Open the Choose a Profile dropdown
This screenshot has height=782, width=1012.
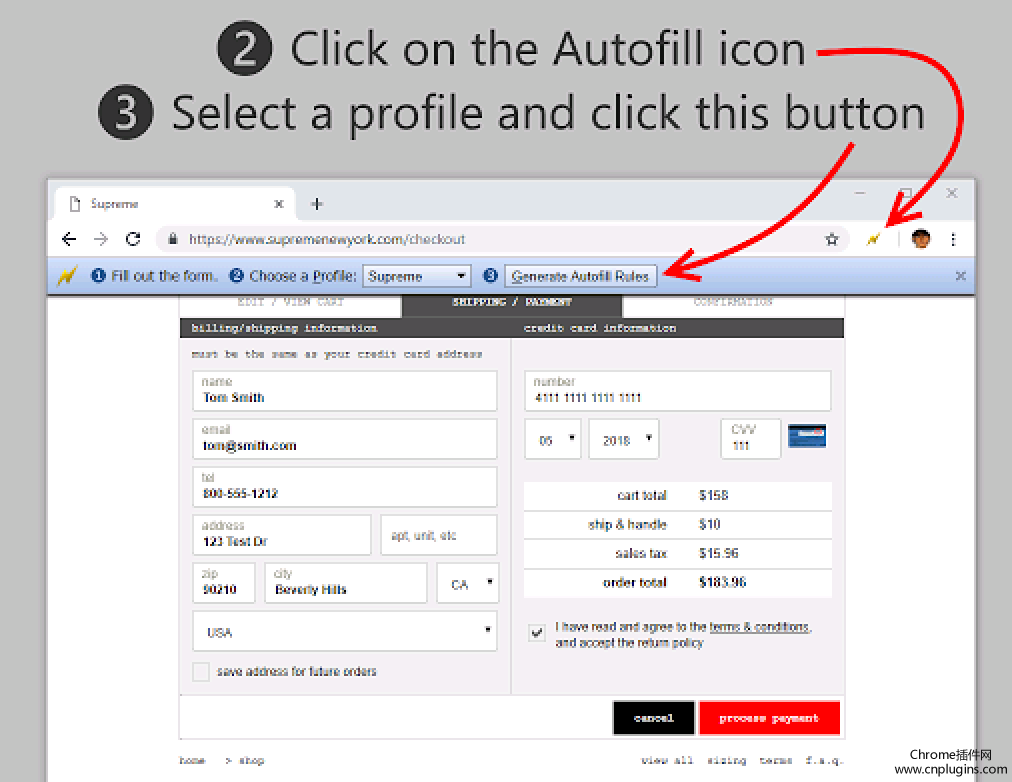pos(417,276)
